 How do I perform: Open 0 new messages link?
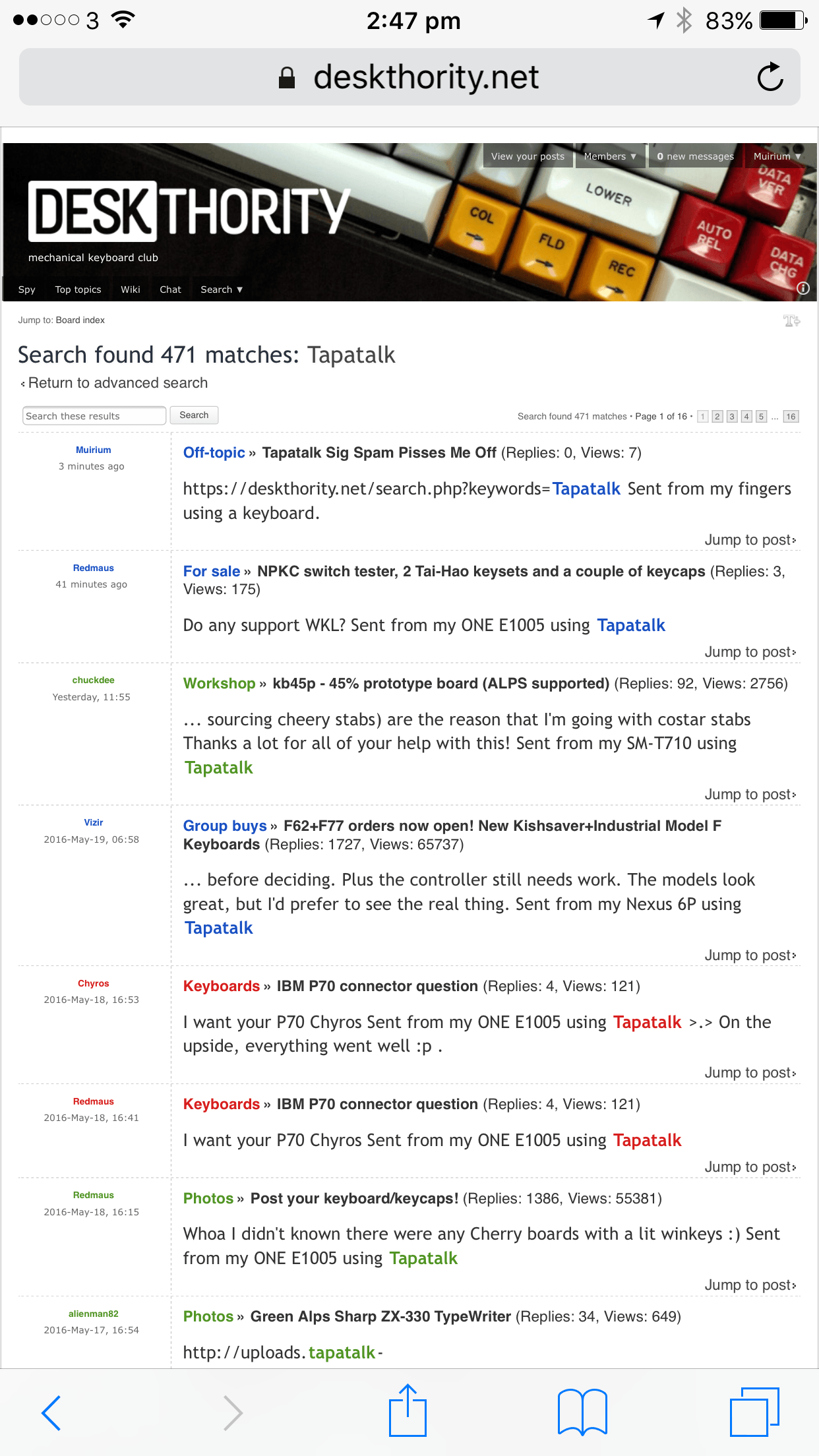(x=695, y=156)
